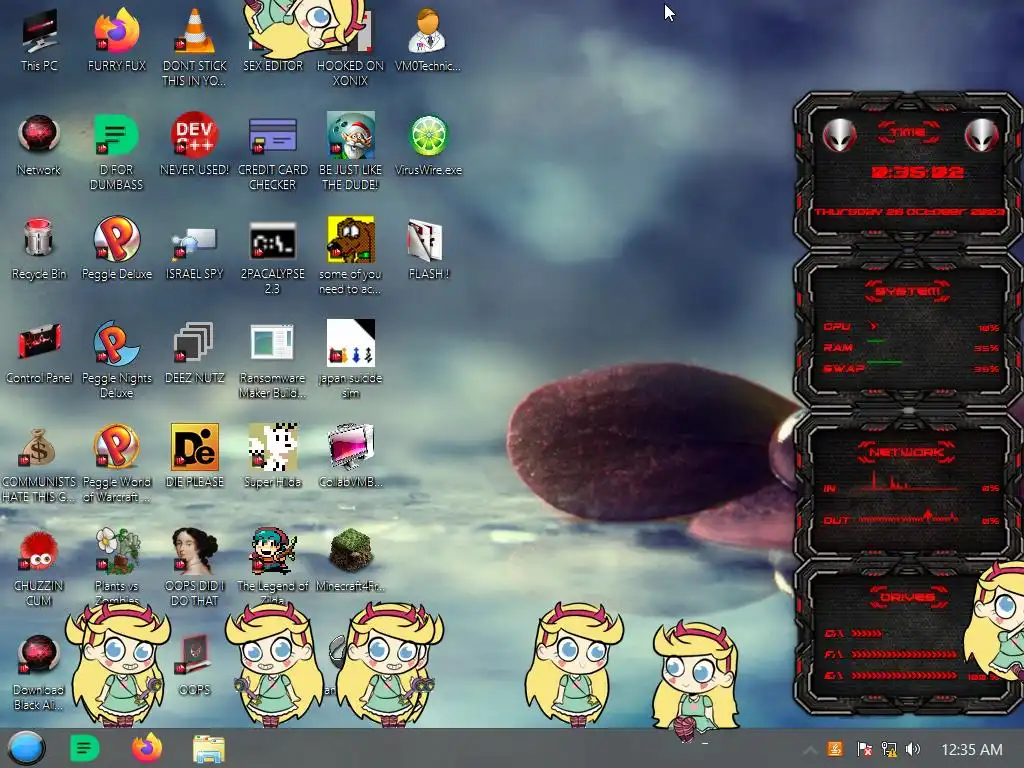The width and height of the screenshot is (1024, 768).
Task: Click the Thursday October date text
Action: [910, 212]
